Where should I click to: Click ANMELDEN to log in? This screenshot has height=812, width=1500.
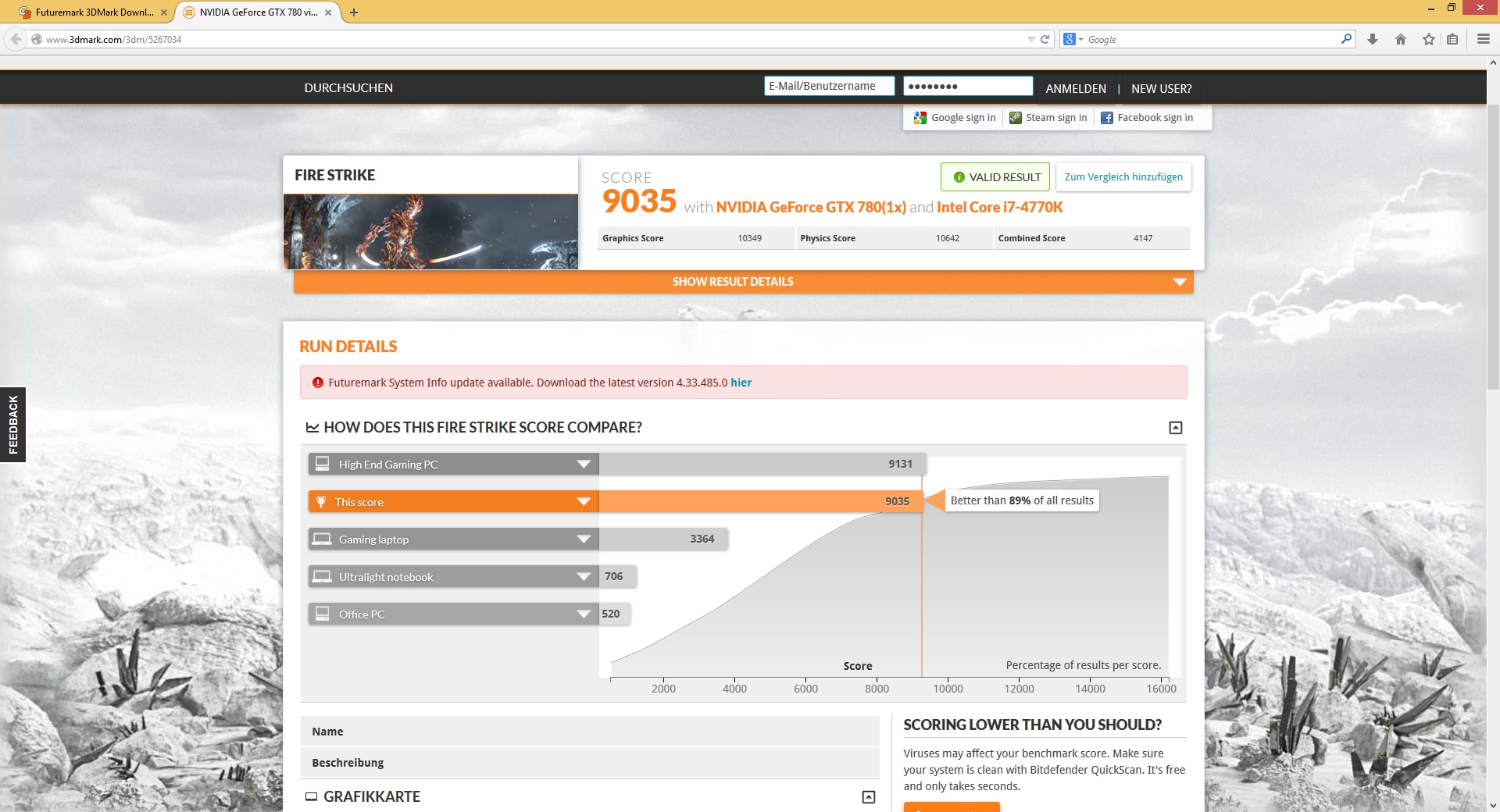point(1076,89)
